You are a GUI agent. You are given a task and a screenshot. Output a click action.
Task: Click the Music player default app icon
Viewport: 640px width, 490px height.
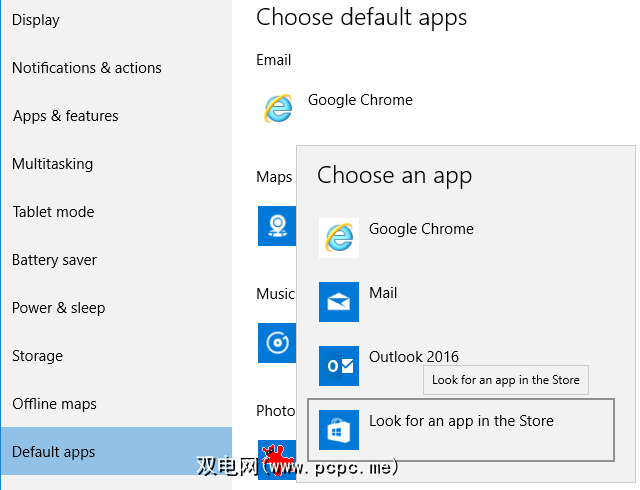275,342
